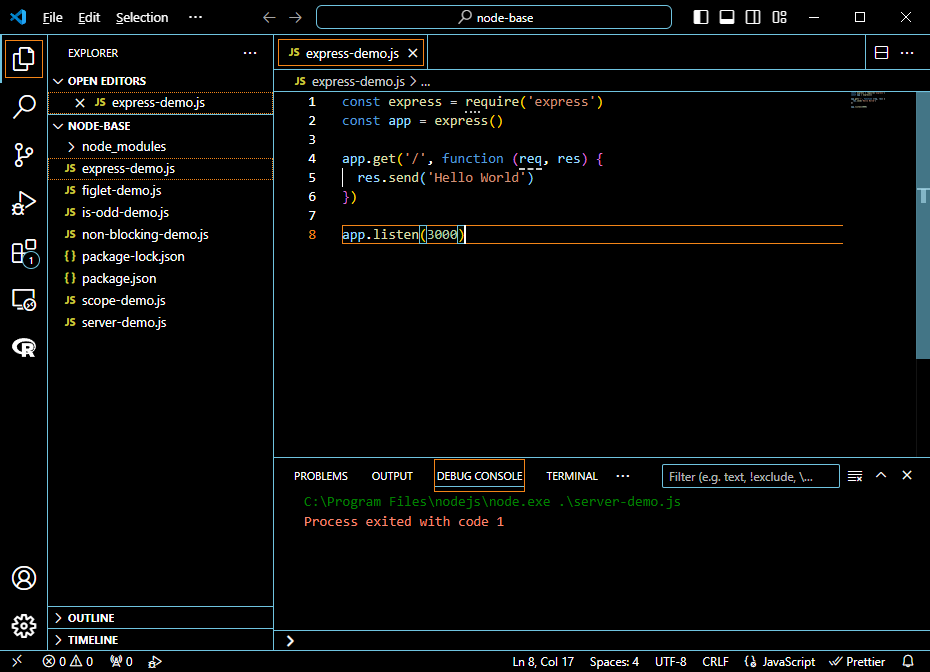
Task: Open the Selection menu
Action: [142, 17]
